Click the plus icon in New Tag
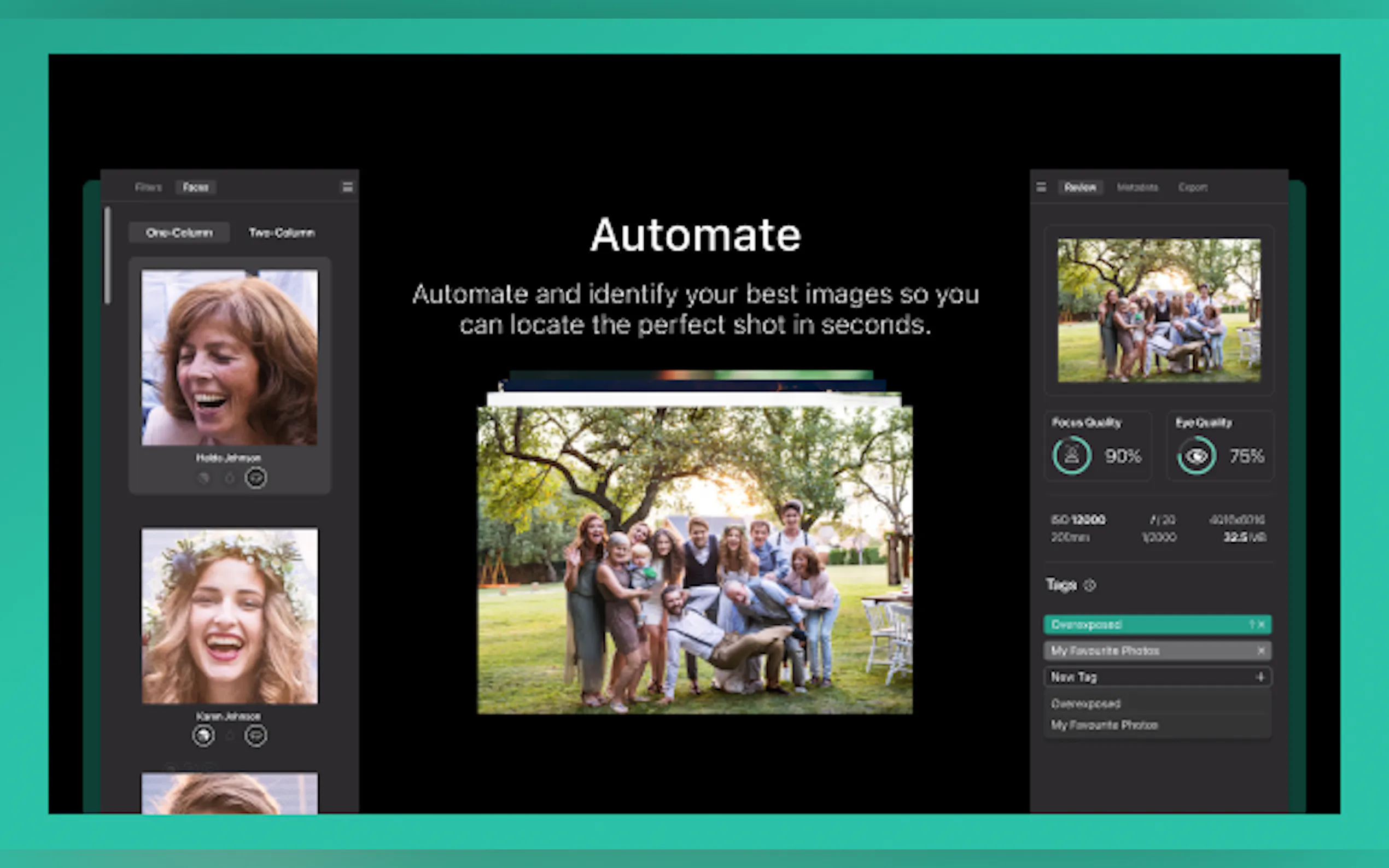 [1260, 677]
